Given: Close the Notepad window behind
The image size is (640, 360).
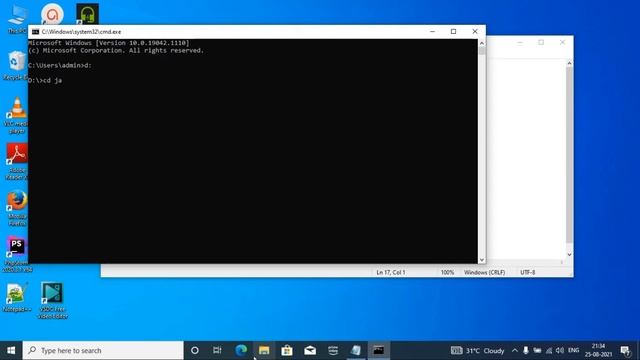Looking at the screenshot, I should coord(562,42).
